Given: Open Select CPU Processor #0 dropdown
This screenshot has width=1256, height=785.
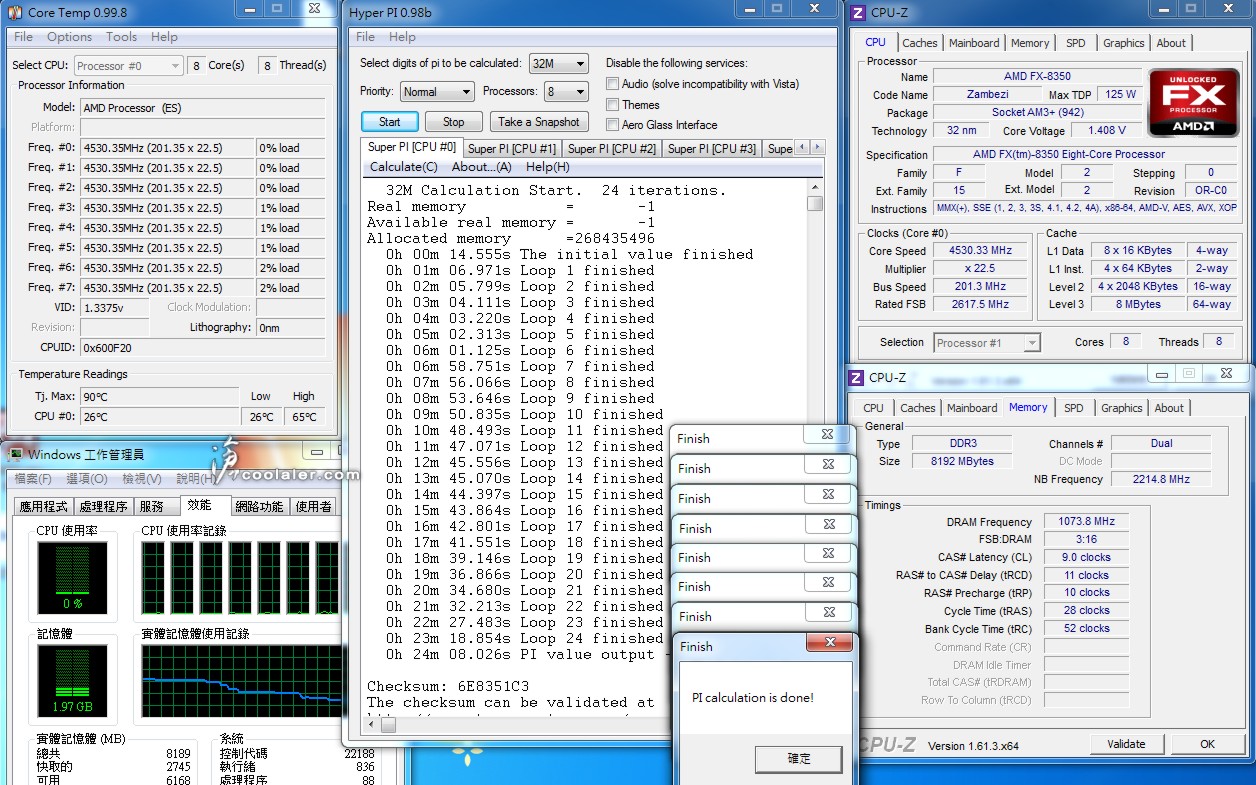Looking at the screenshot, I should coord(128,65).
